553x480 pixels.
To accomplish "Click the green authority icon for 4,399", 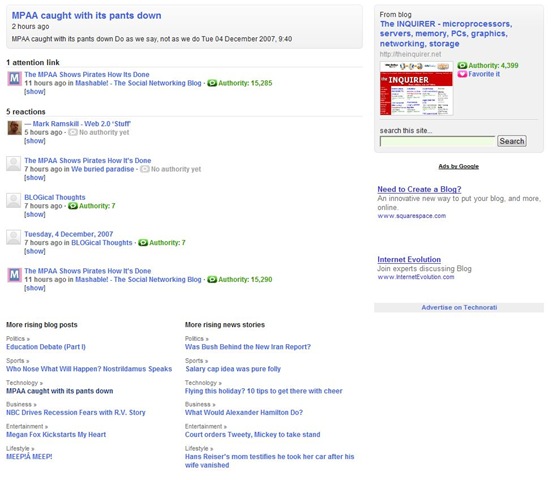I will pos(462,66).
